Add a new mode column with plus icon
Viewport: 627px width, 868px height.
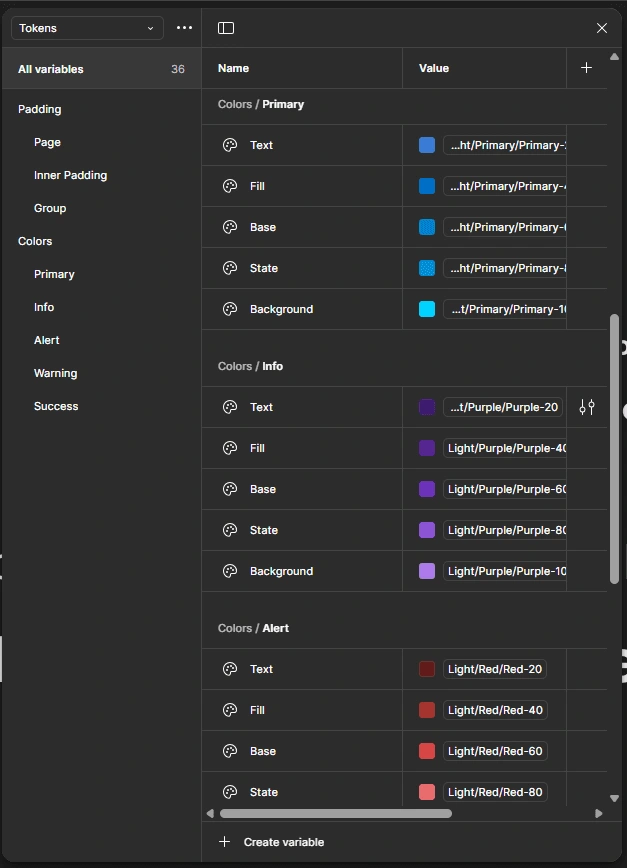(x=586, y=68)
